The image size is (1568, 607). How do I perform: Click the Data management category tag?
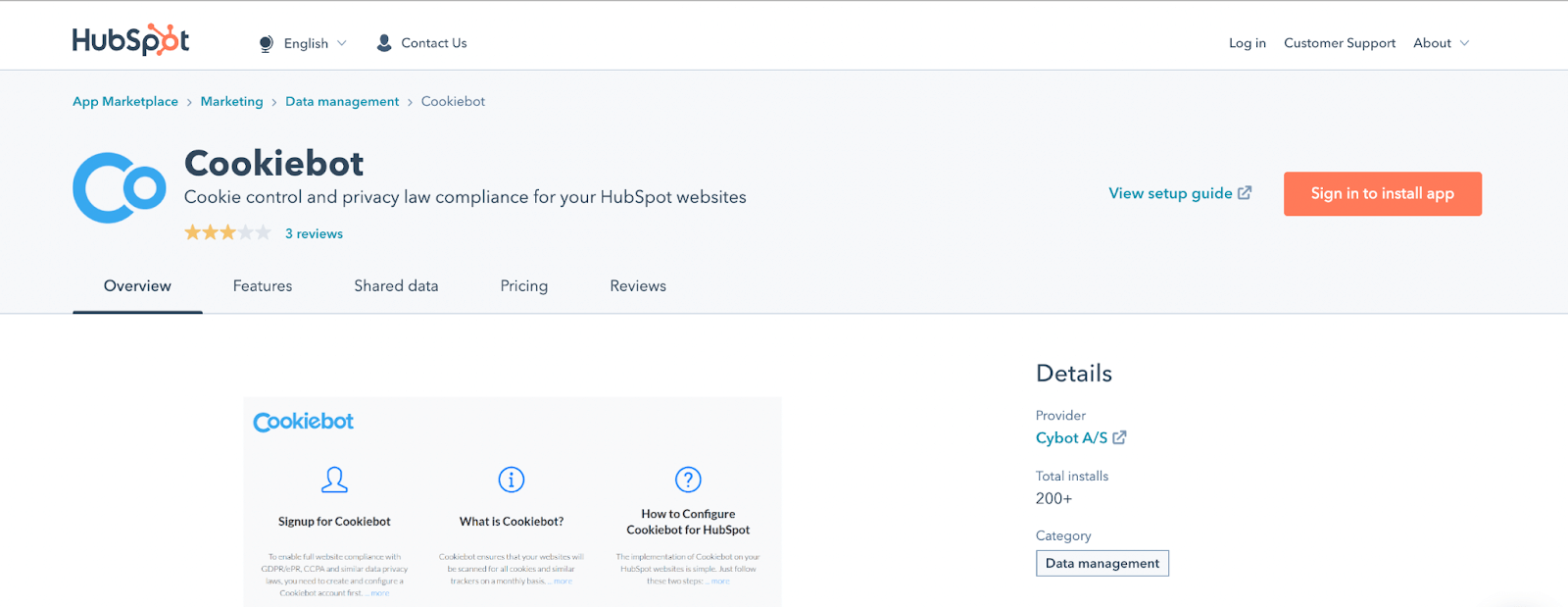[1102, 563]
